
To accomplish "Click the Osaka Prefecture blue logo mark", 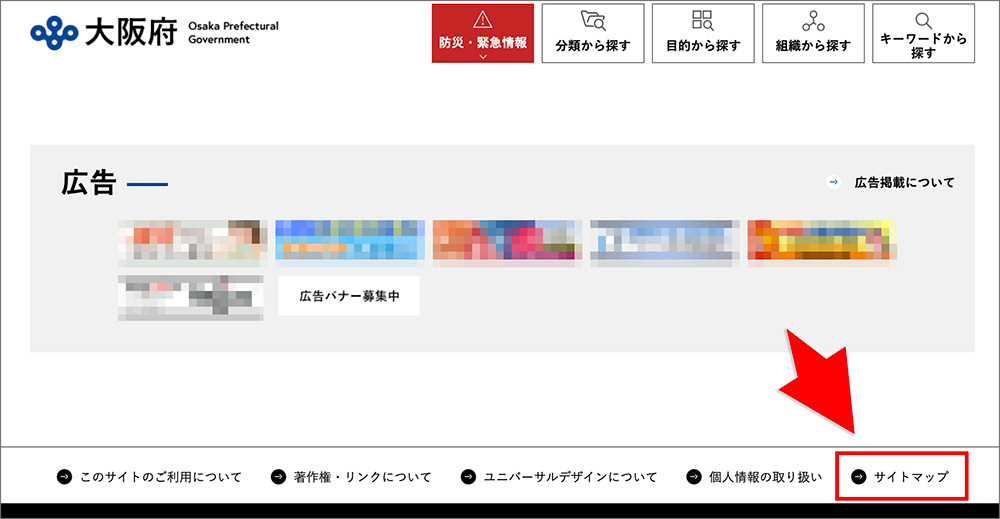I will click(54, 33).
